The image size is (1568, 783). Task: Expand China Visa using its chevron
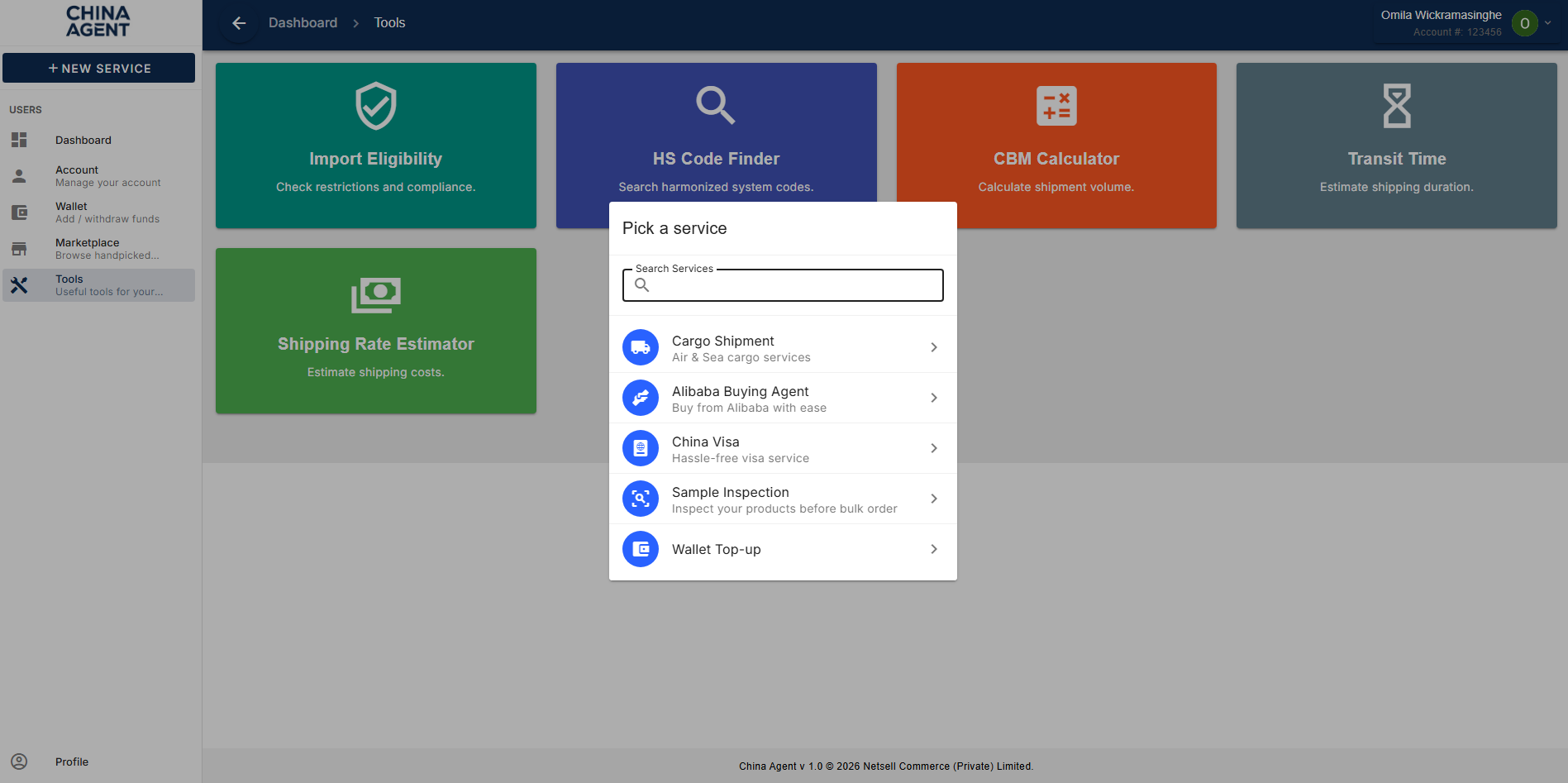point(933,448)
